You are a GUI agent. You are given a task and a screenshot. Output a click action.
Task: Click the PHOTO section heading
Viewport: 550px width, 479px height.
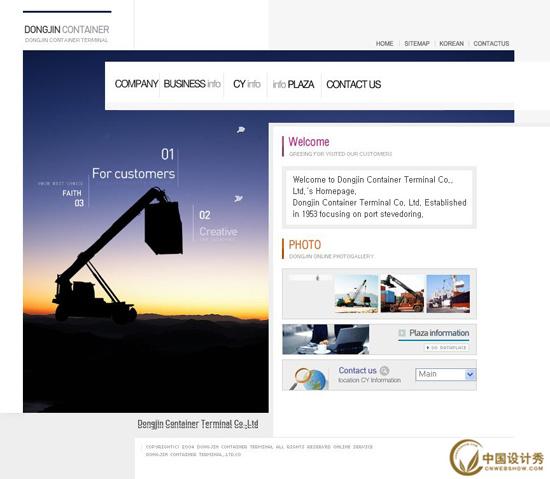point(304,245)
